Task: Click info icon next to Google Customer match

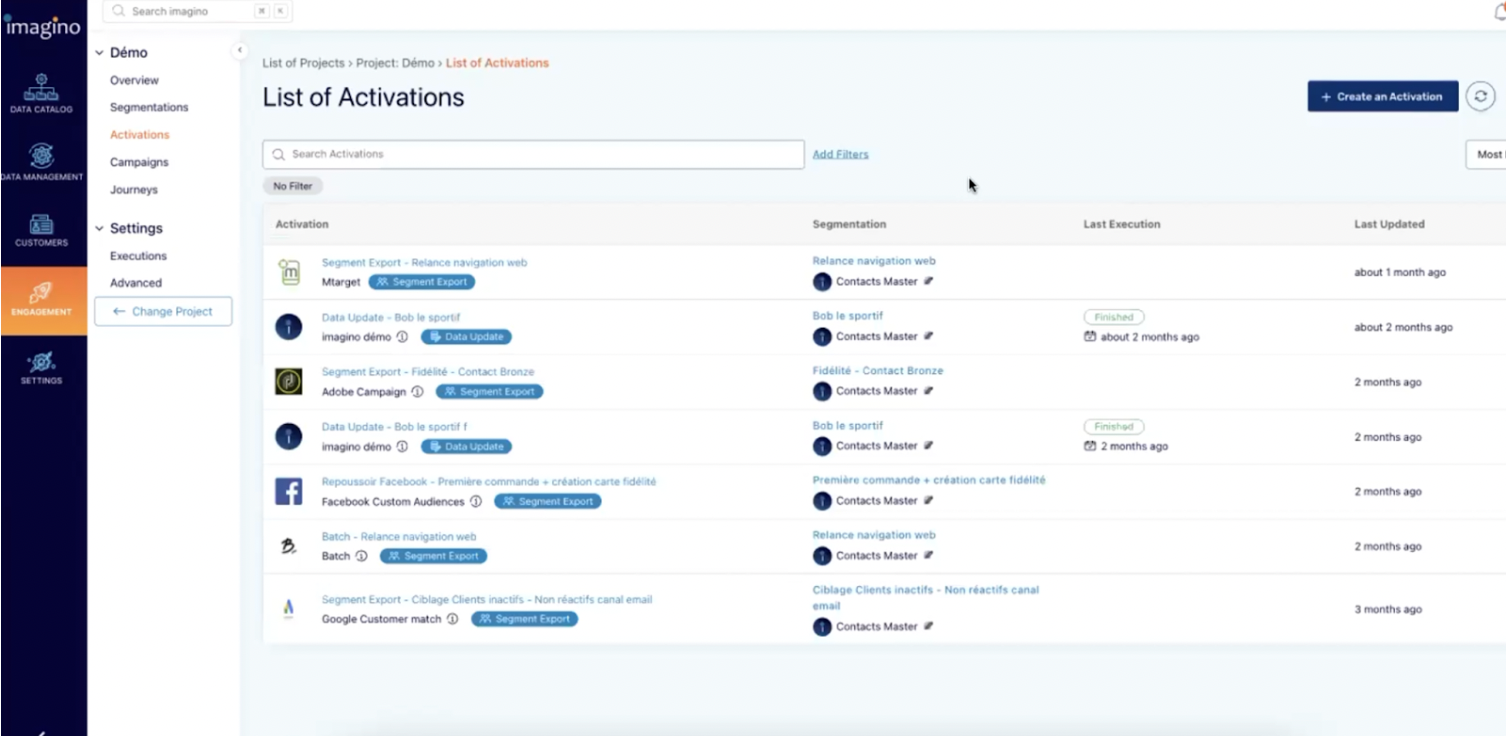Action: [x=452, y=619]
